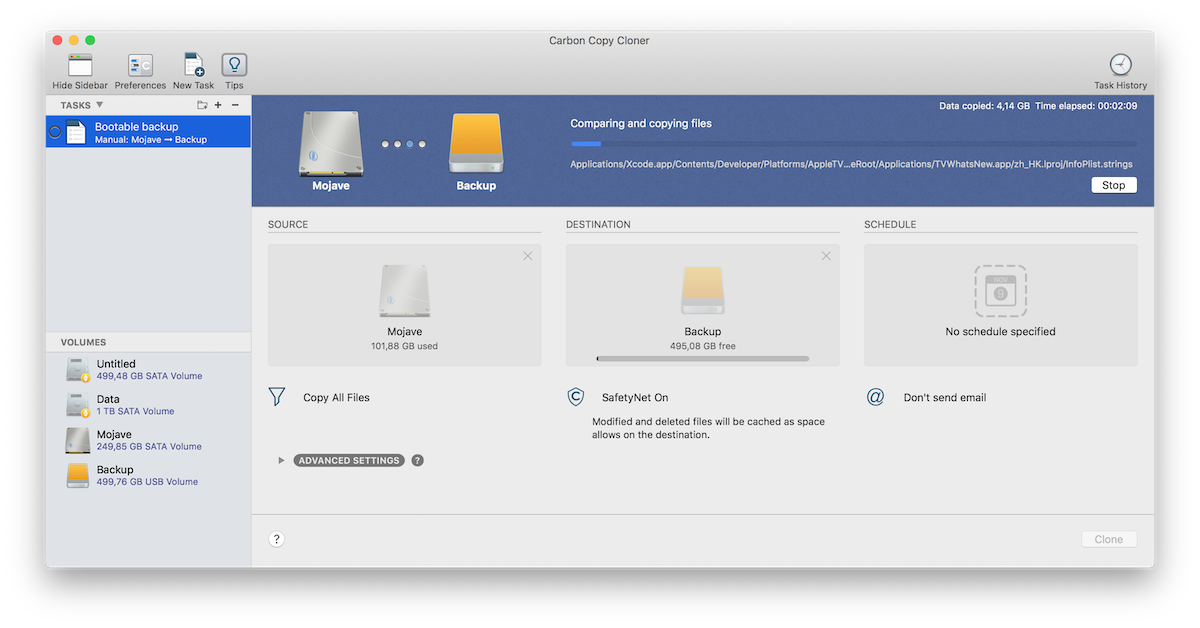Click the email notification @ icon
Viewport: 1200px width, 628px height.
click(x=875, y=397)
